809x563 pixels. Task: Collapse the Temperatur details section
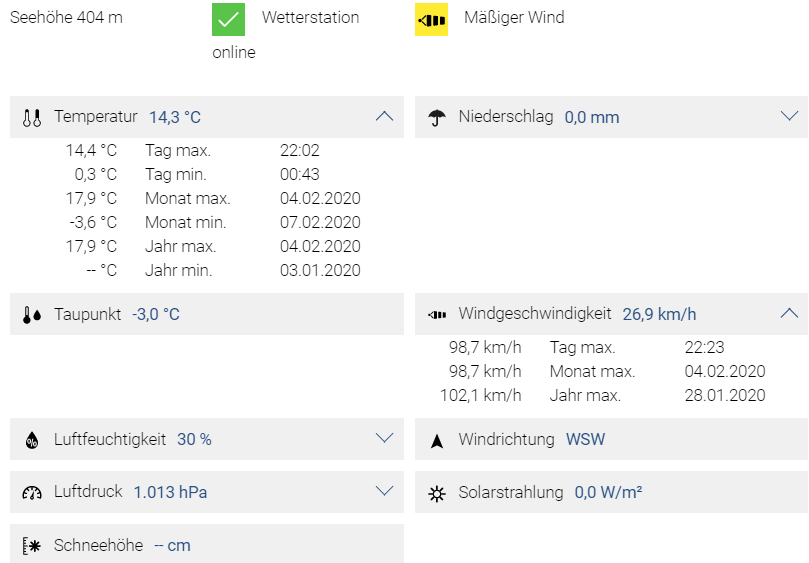click(x=384, y=116)
